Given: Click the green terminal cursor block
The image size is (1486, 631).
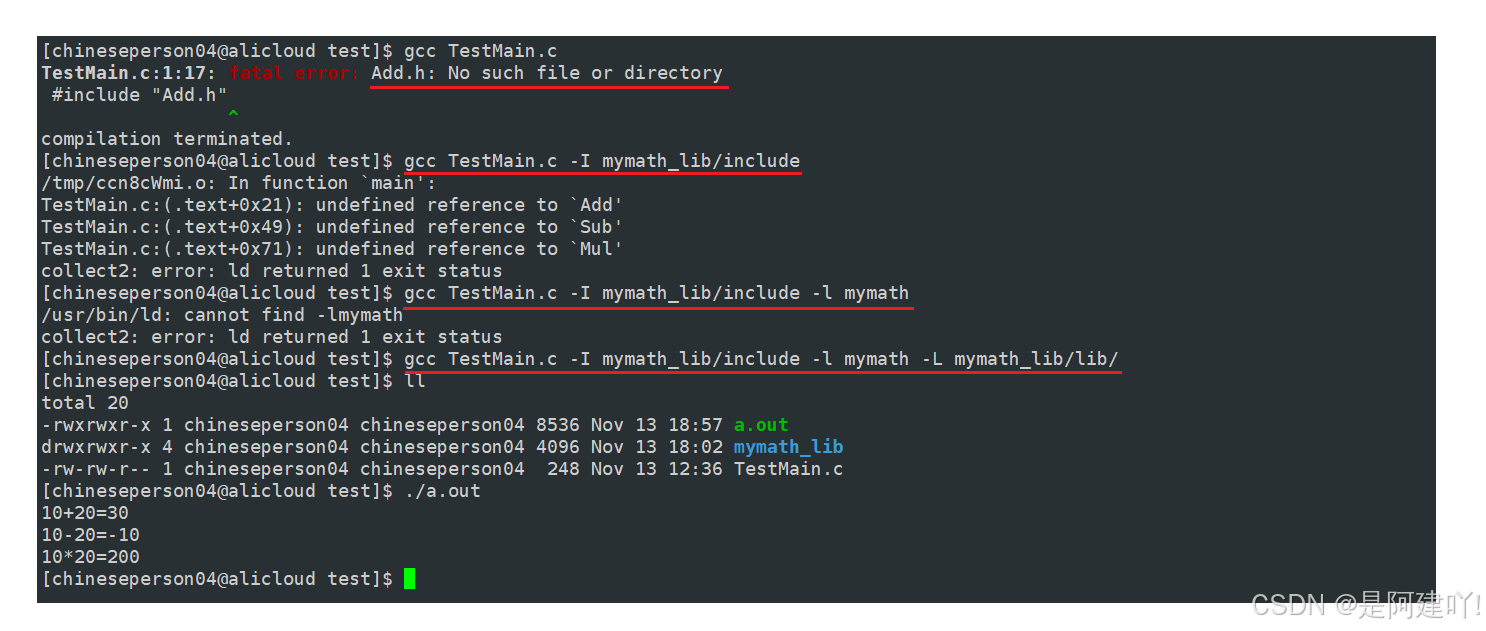Looking at the screenshot, I should coord(409,579).
